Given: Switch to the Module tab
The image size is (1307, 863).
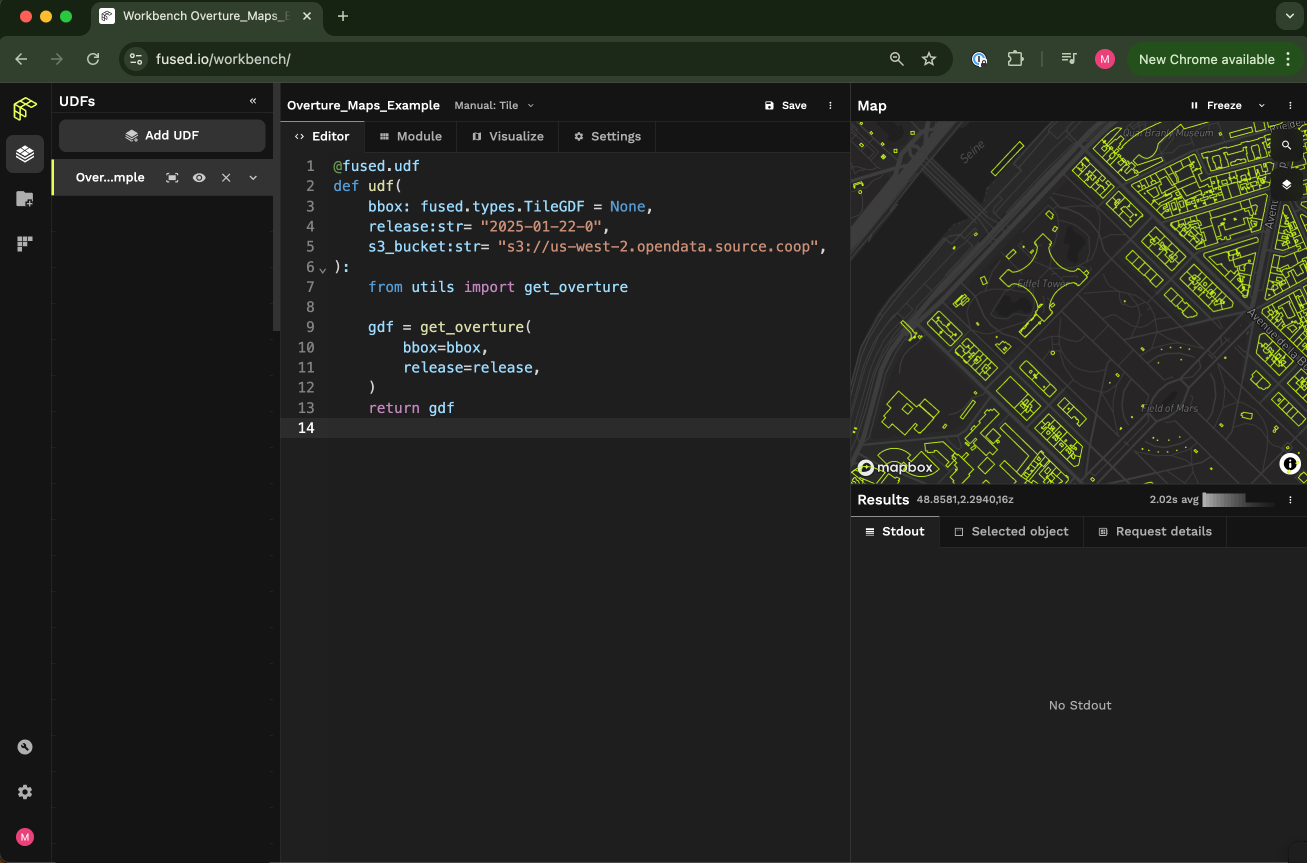Looking at the screenshot, I should [411, 137].
